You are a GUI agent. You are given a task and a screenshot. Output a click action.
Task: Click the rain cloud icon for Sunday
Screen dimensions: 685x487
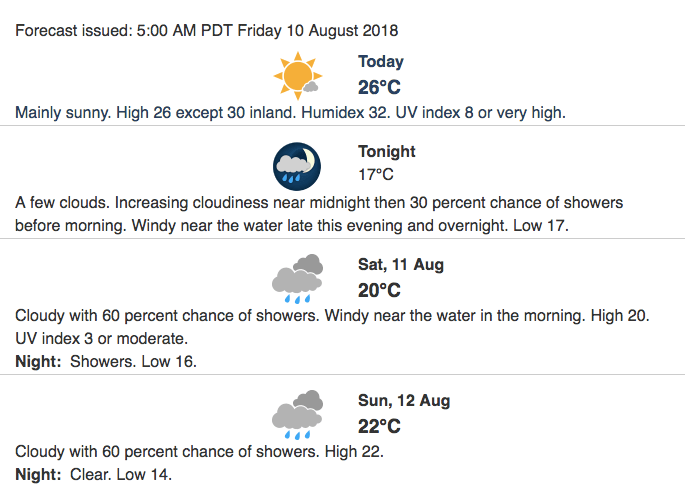(298, 414)
